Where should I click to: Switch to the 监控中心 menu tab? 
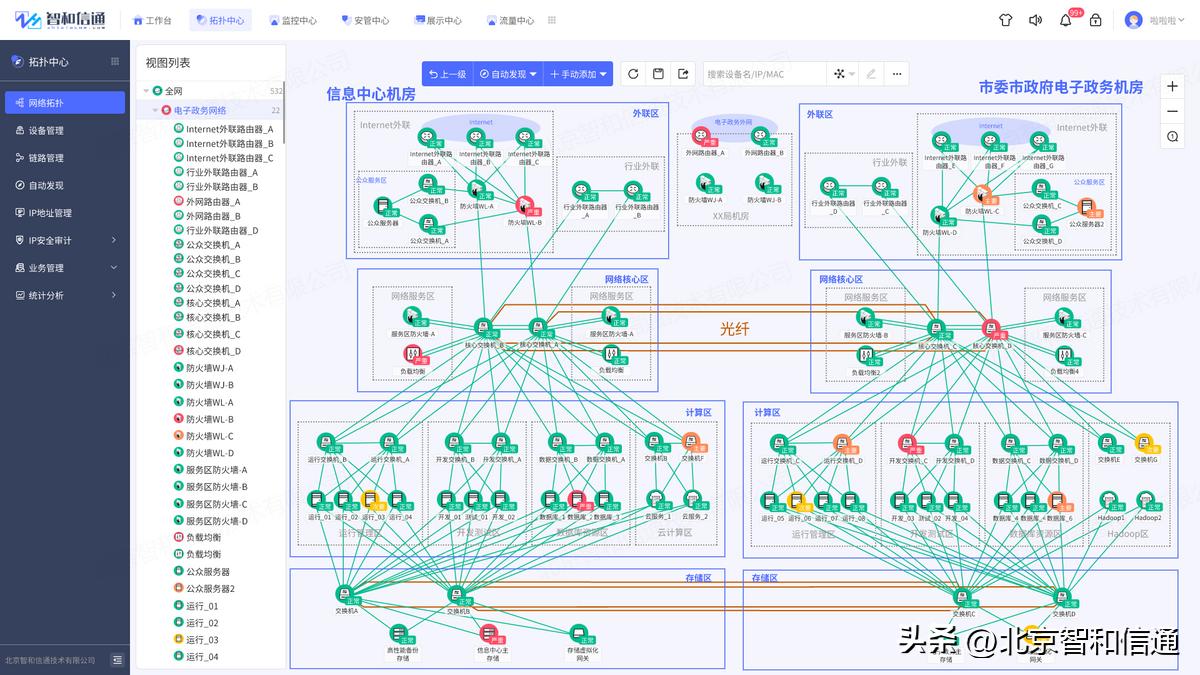coord(294,19)
